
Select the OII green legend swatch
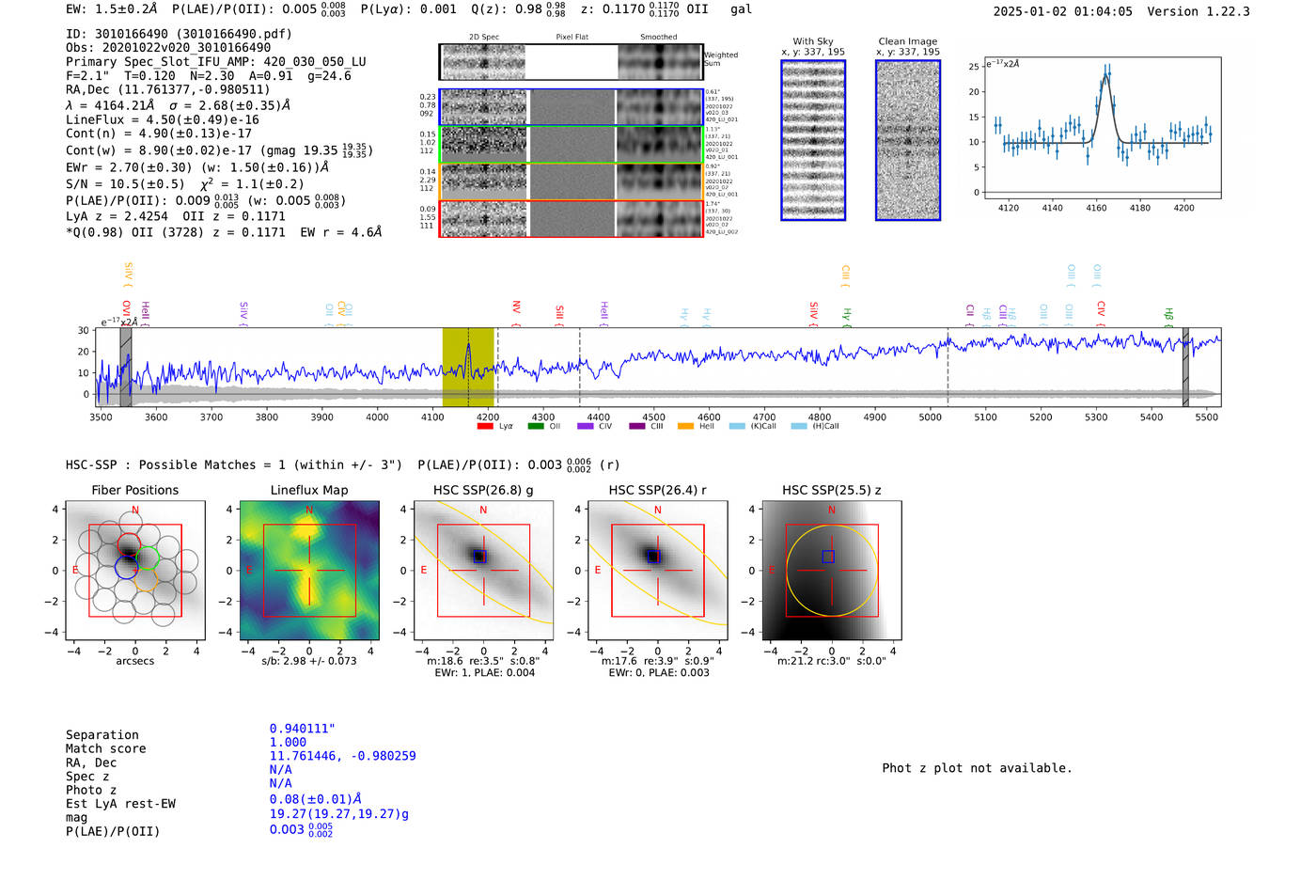(x=536, y=426)
